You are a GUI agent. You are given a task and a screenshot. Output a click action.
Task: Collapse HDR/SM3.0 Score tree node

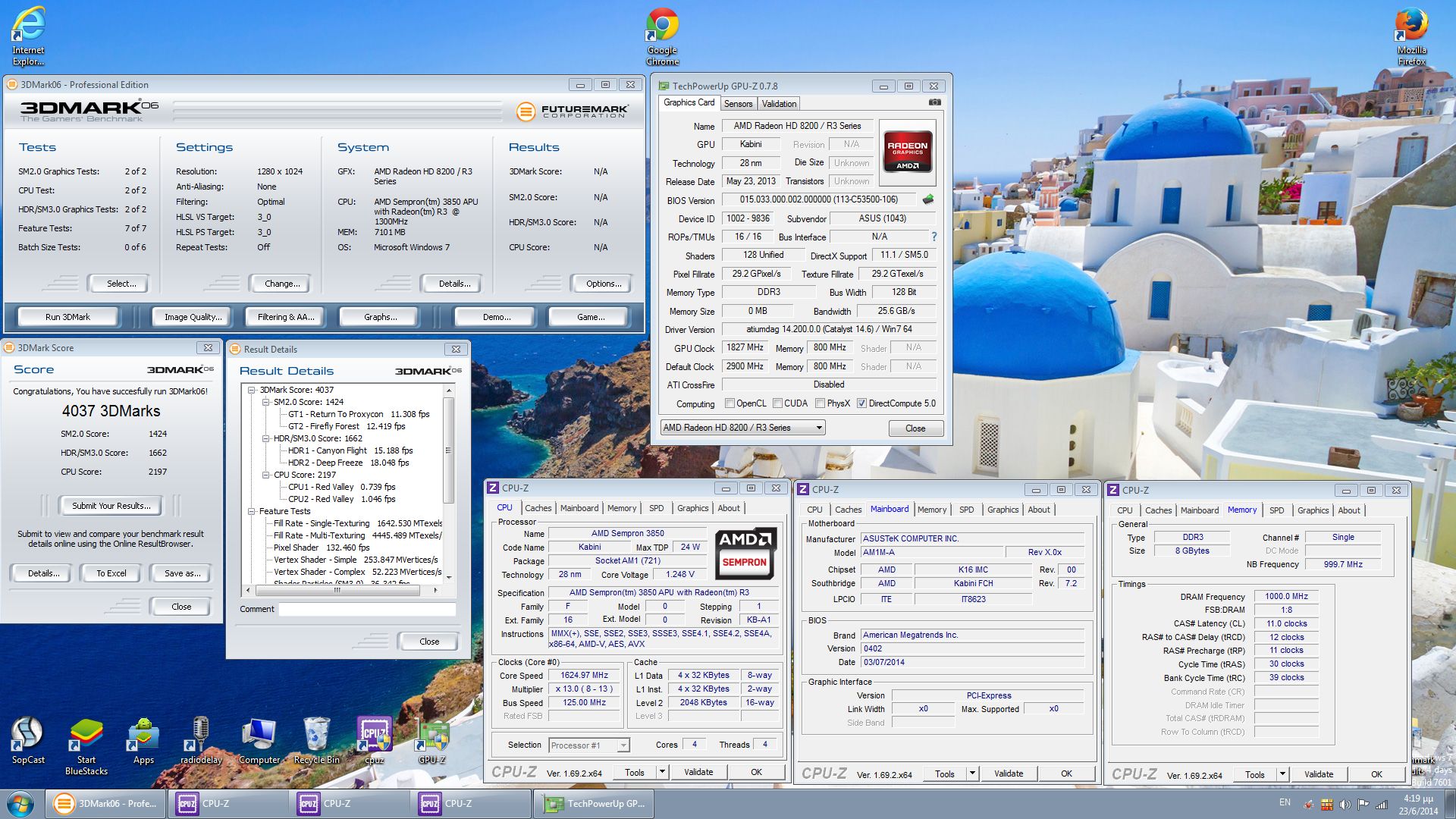[x=266, y=439]
